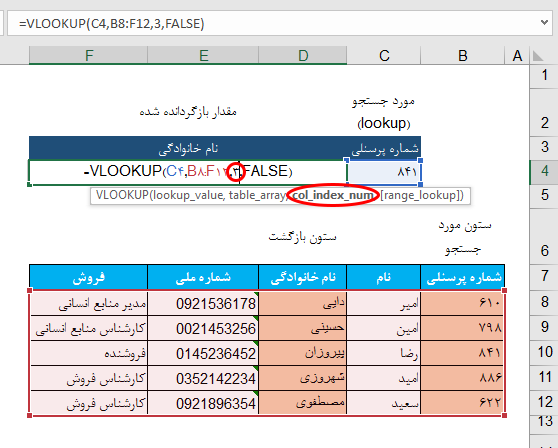Click the name cell 'امیر'
558x448 pixels.
click(x=384, y=303)
